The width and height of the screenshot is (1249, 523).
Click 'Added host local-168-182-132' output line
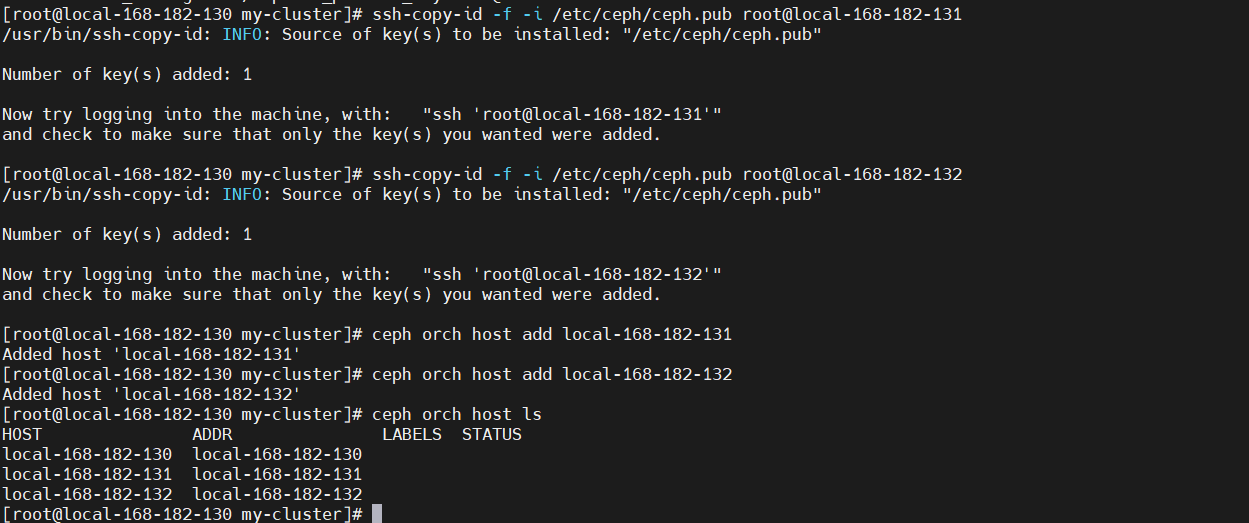(x=151, y=394)
